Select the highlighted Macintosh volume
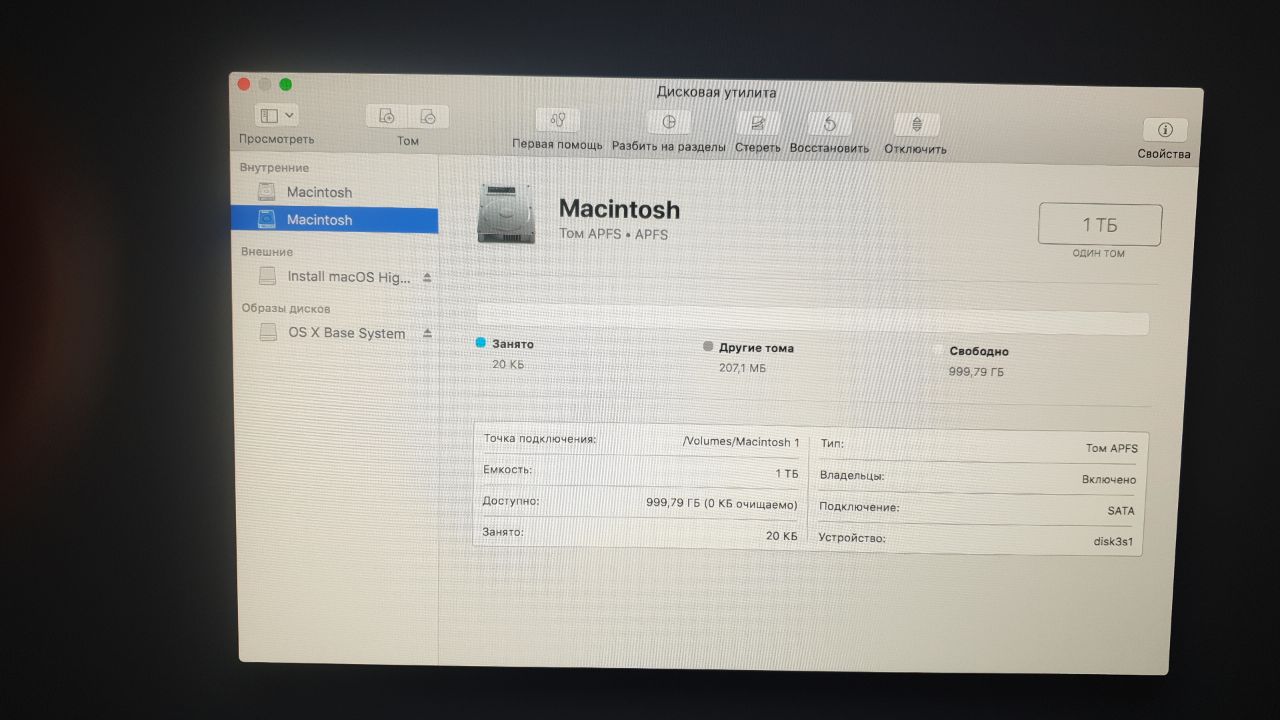The image size is (1280, 720). 334,219
